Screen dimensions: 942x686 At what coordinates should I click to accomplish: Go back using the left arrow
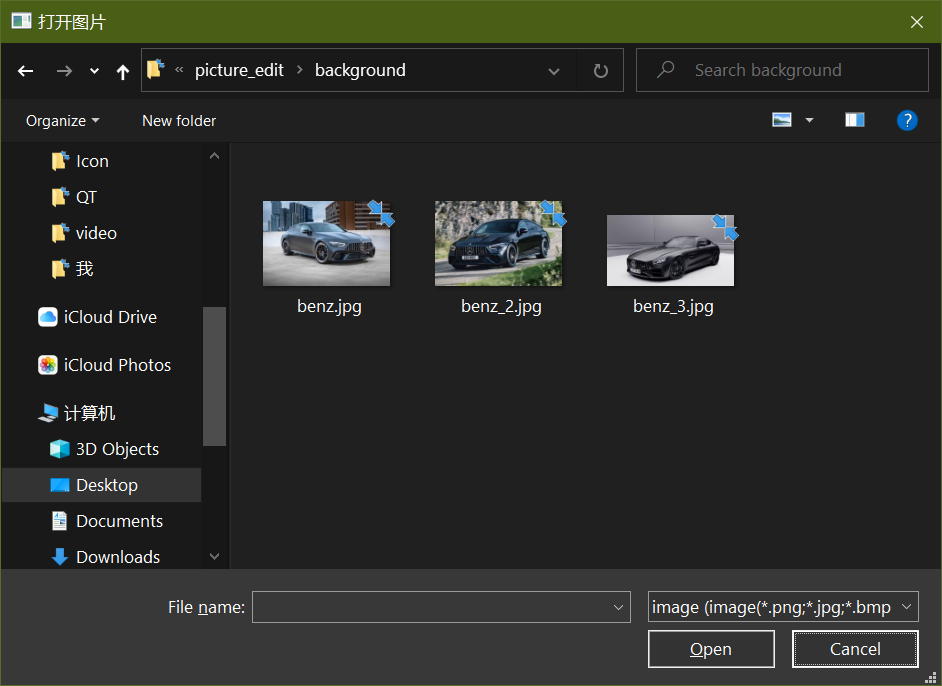25,71
